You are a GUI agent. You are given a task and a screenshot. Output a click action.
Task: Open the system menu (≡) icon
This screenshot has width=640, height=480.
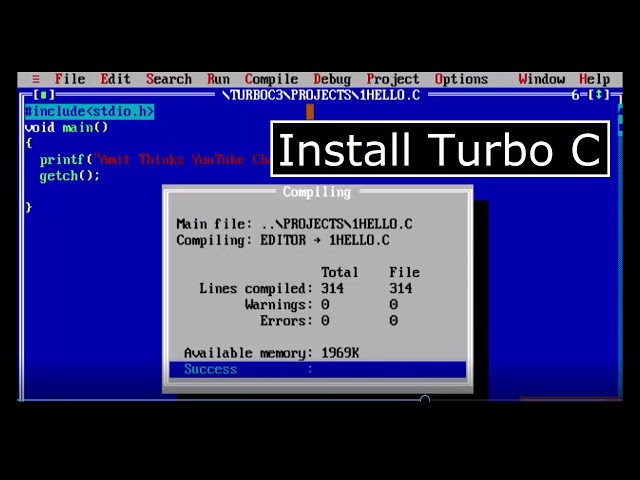[36, 79]
